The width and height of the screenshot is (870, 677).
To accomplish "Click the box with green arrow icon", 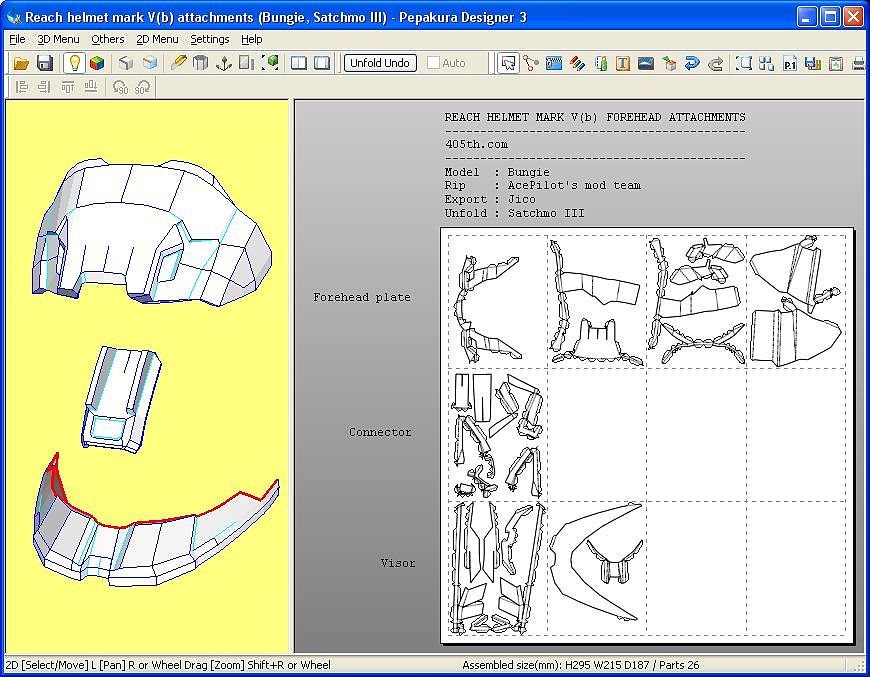I will pyautogui.click(x=669, y=63).
